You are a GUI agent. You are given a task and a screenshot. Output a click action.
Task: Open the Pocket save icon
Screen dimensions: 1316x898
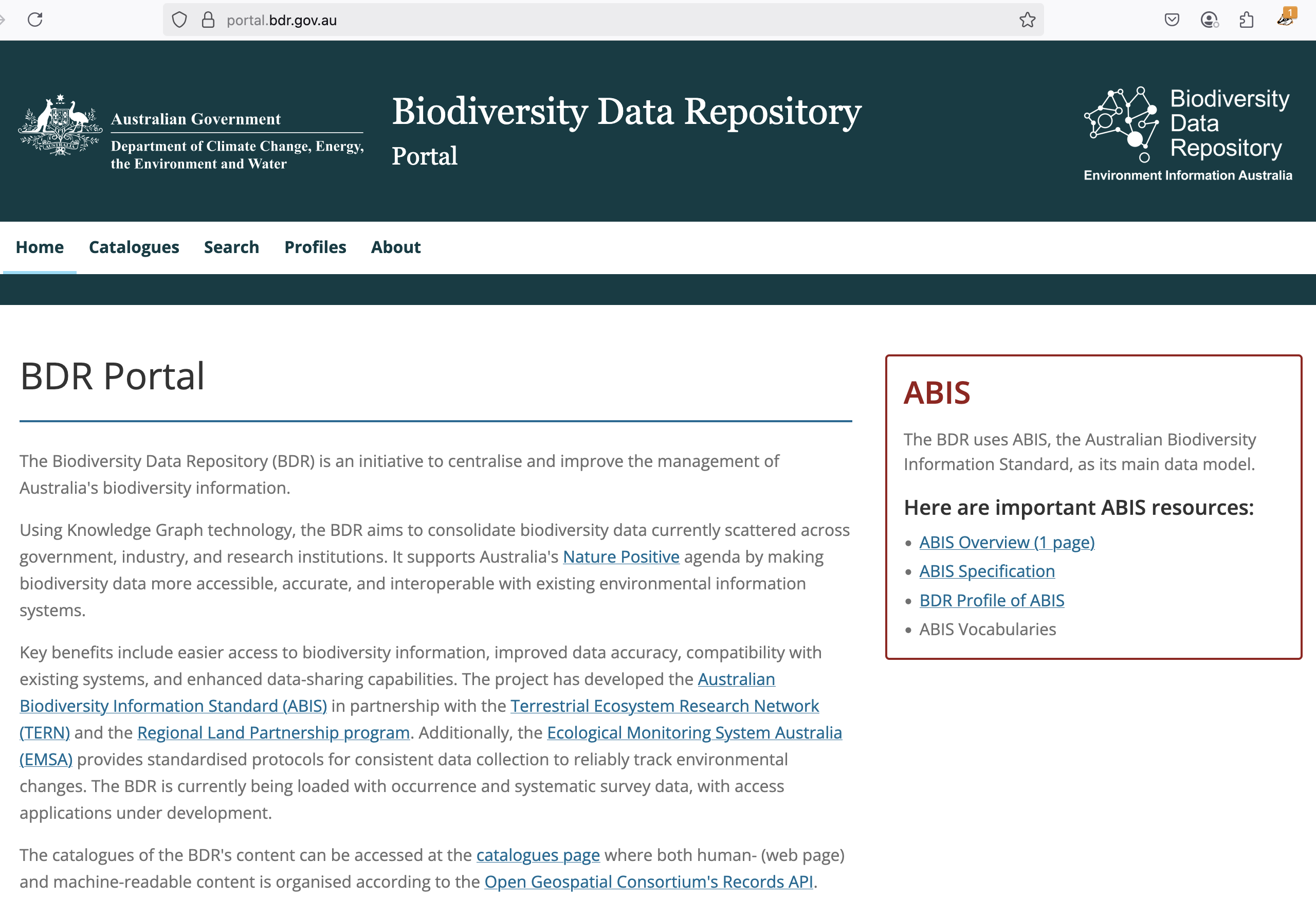pos(1172,20)
